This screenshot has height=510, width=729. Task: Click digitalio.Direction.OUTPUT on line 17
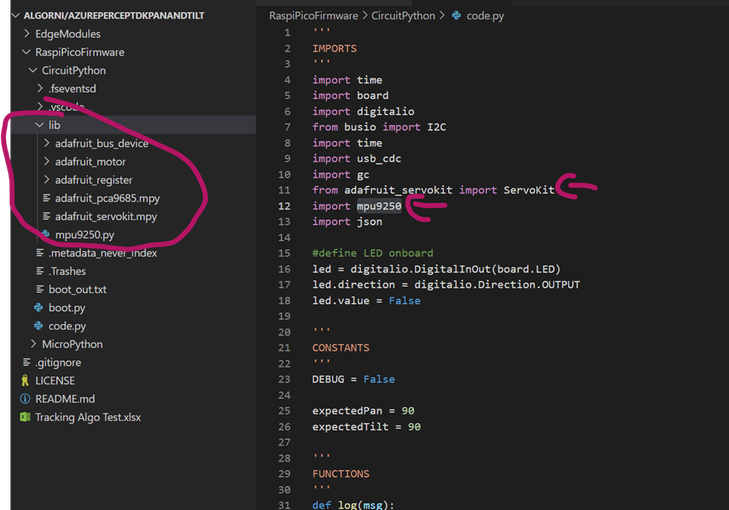pos(497,285)
